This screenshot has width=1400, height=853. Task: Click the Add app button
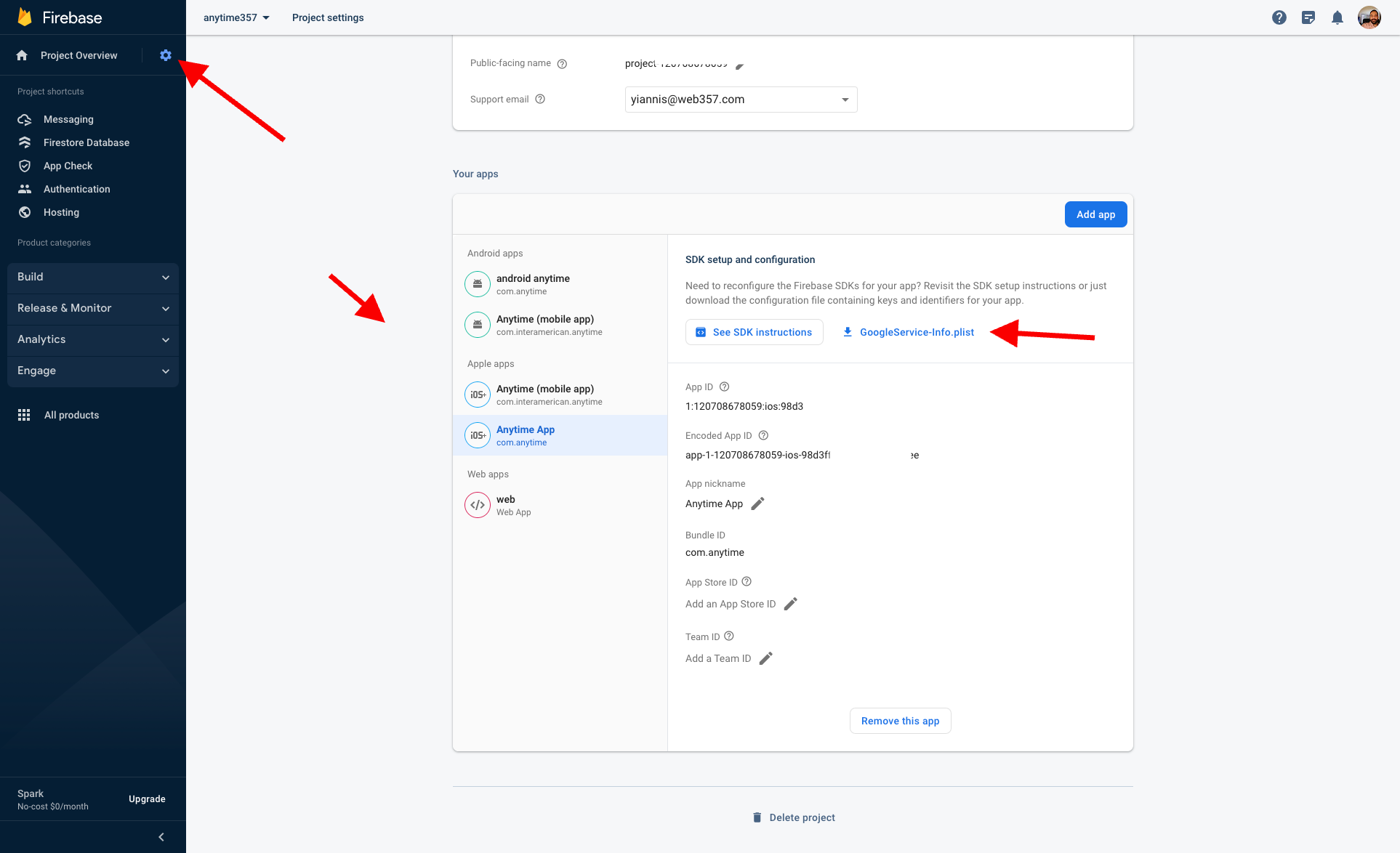coord(1095,214)
